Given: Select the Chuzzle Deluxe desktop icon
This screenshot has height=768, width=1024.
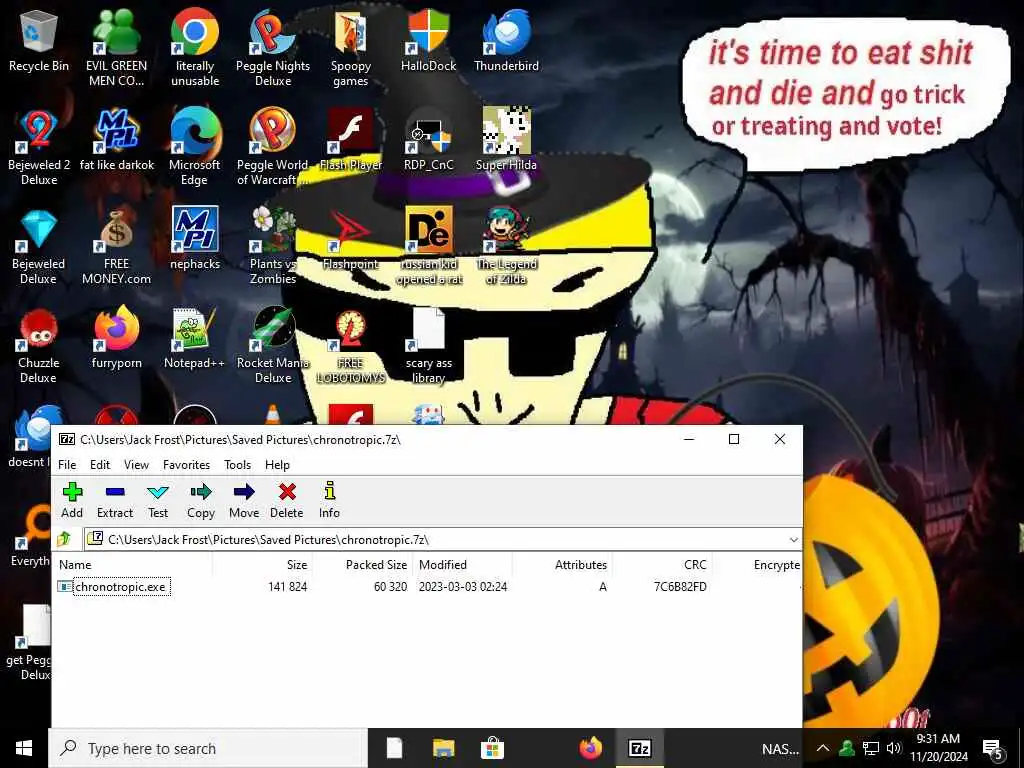Looking at the screenshot, I should pyautogui.click(x=39, y=345).
